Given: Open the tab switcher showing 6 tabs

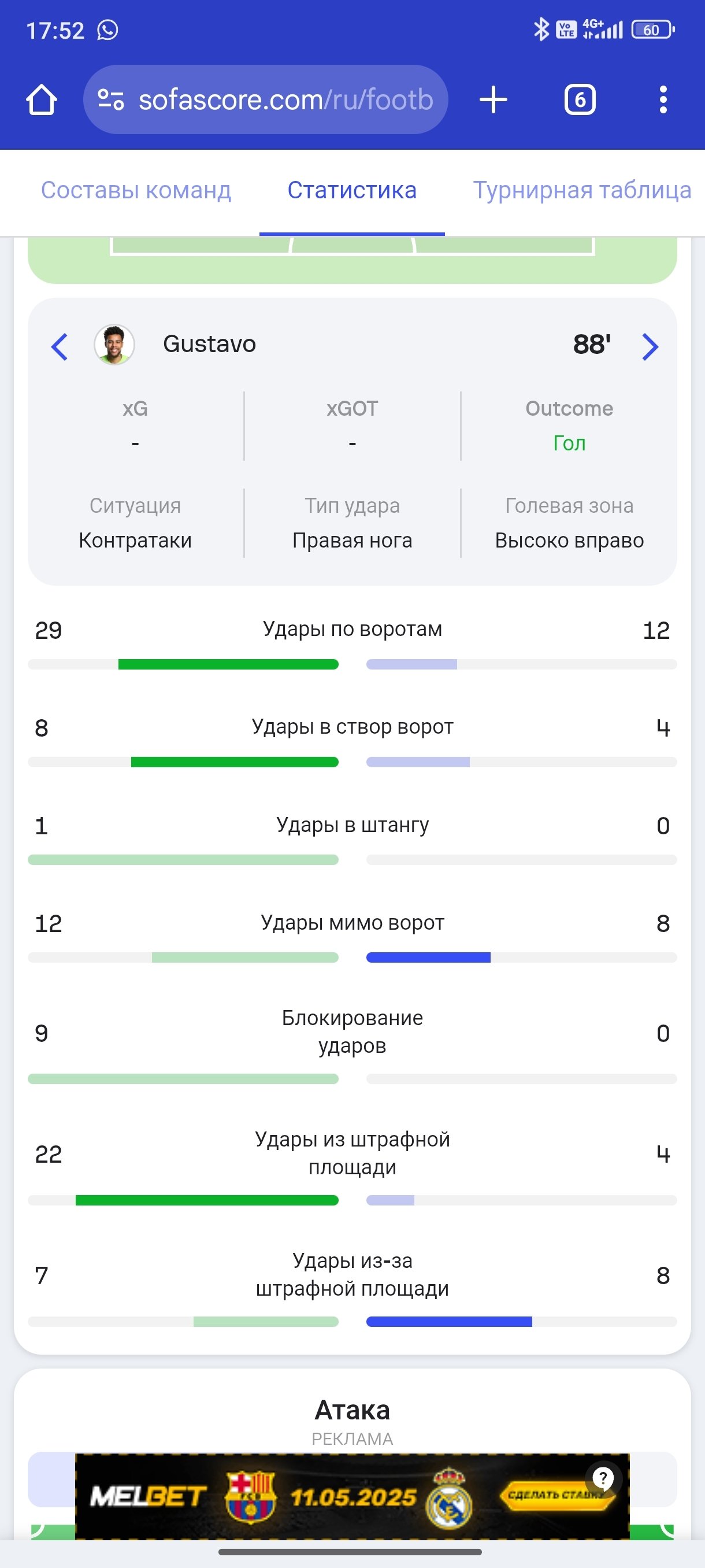Looking at the screenshot, I should click(580, 100).
